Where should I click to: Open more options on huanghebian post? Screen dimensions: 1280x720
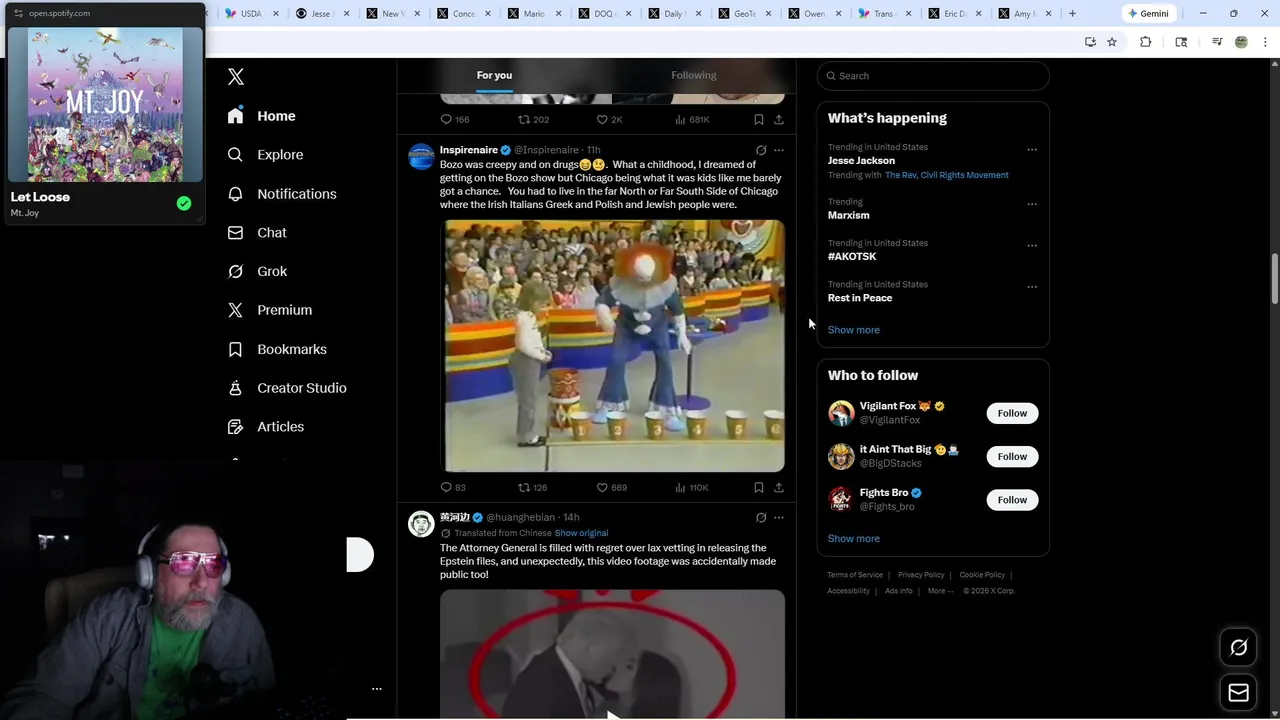779,518
